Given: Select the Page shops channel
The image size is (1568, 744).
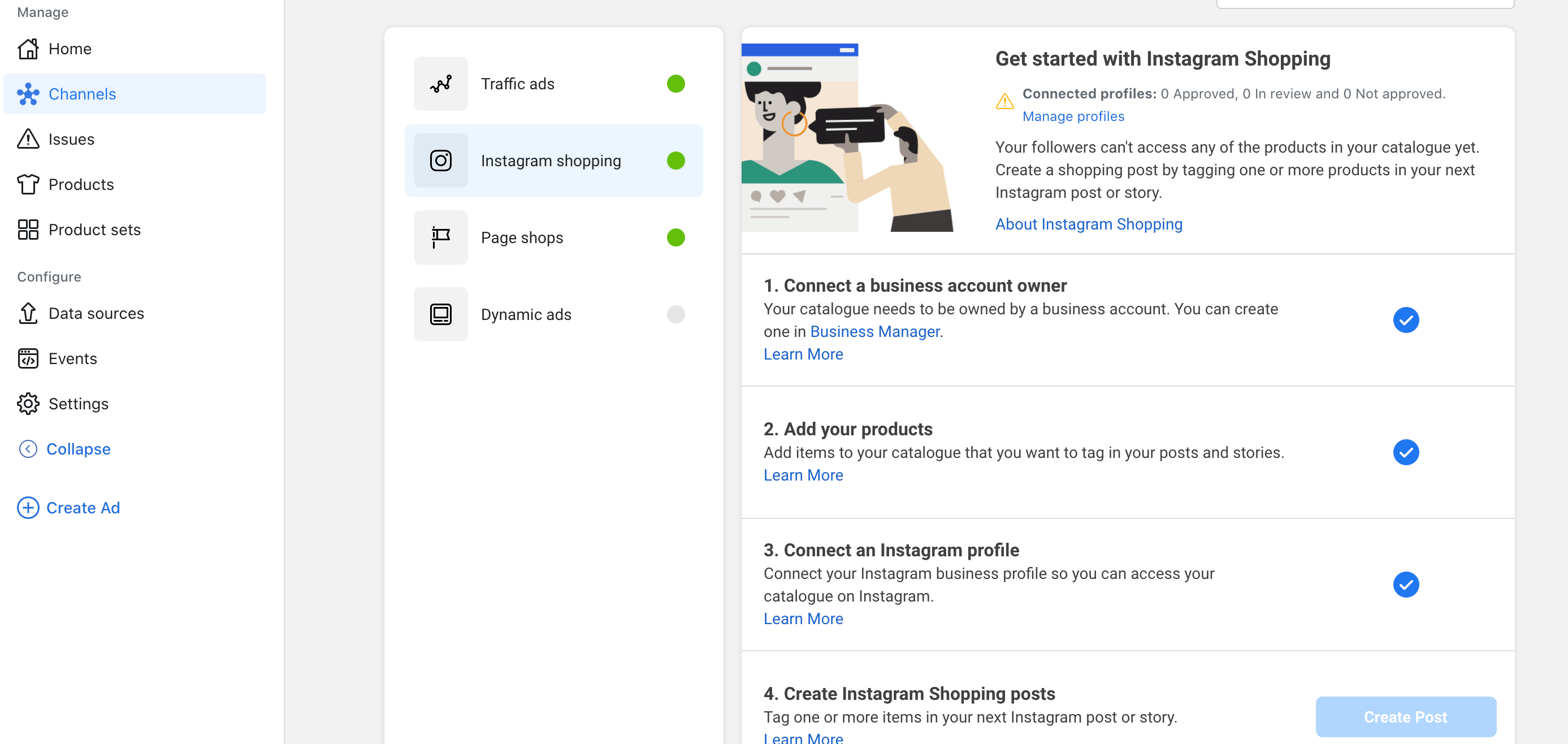Looking at the screenshot, I should click(553, 237).
